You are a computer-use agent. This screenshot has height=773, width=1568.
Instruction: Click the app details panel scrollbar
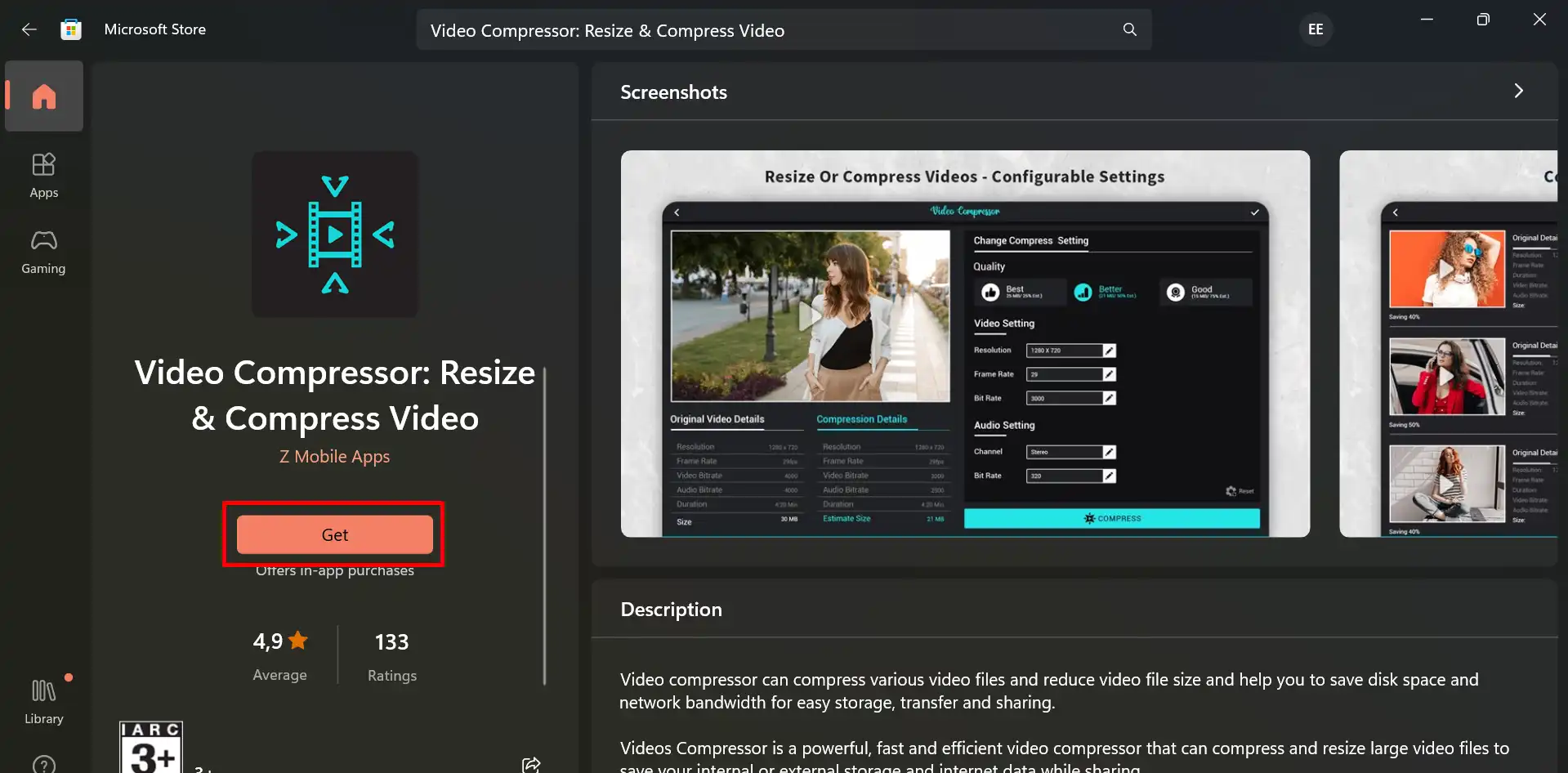pos(544,525)
